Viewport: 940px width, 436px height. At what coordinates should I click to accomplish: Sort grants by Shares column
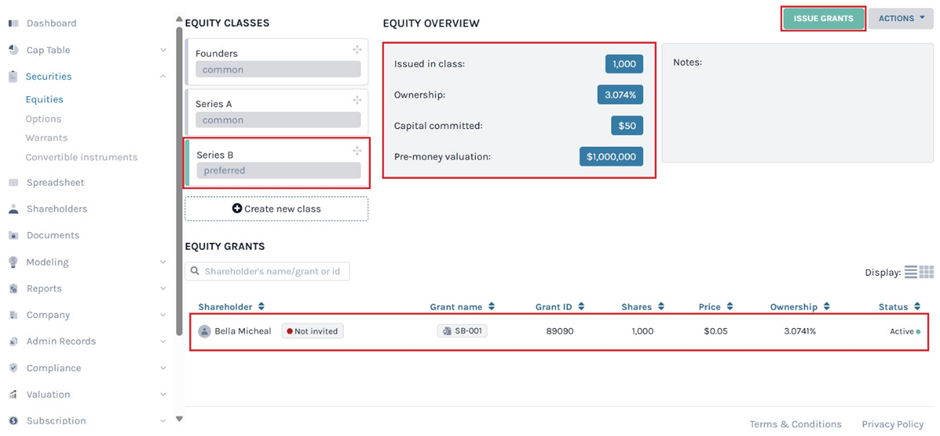coord(643,306)
